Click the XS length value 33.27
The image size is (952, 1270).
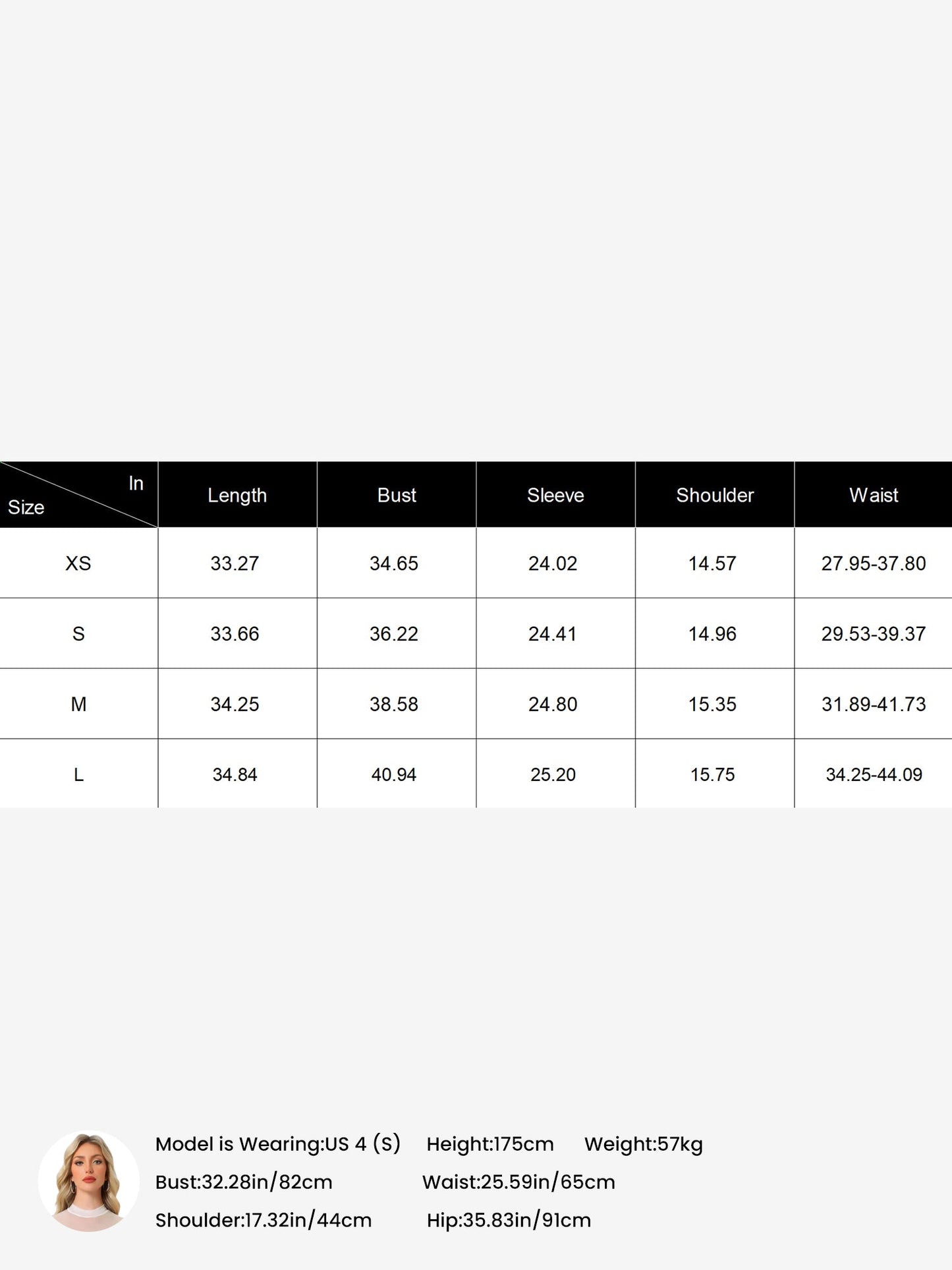click(235, 563)
